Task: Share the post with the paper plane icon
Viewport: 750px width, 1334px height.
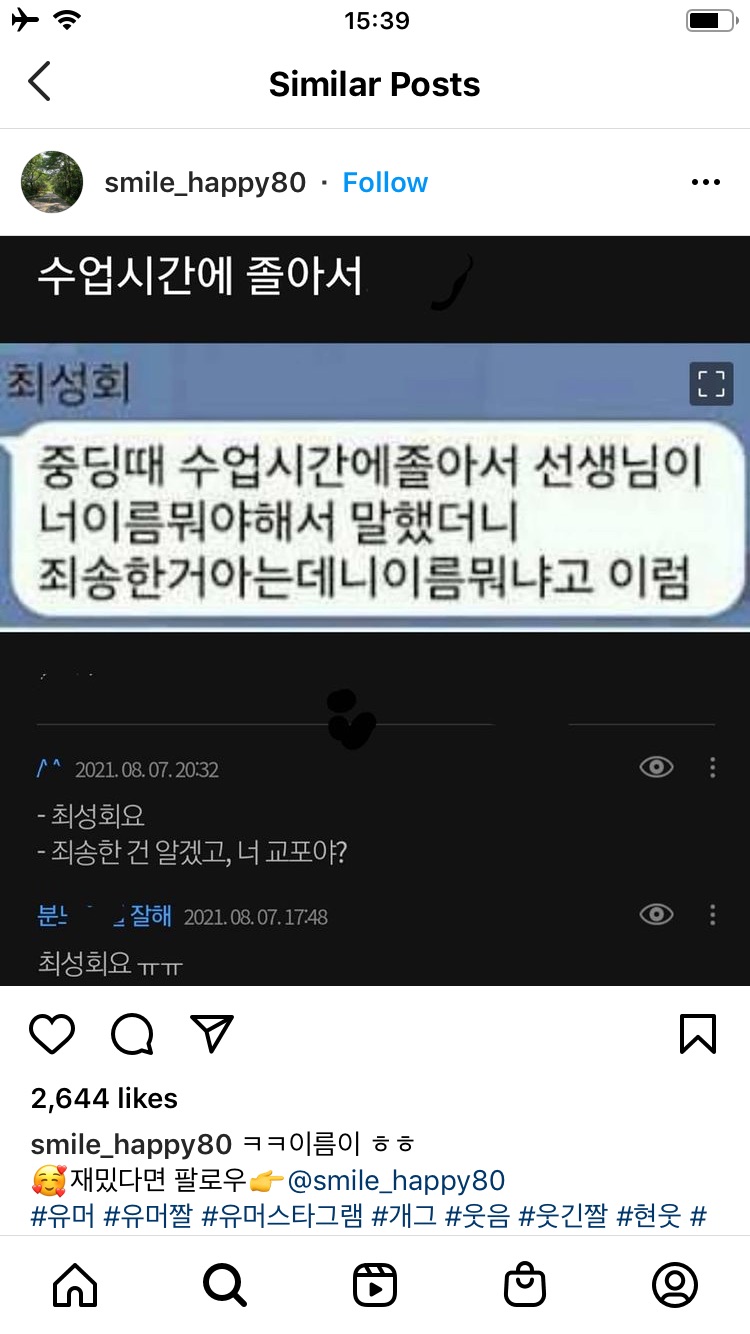Action: coord(211,1033)
